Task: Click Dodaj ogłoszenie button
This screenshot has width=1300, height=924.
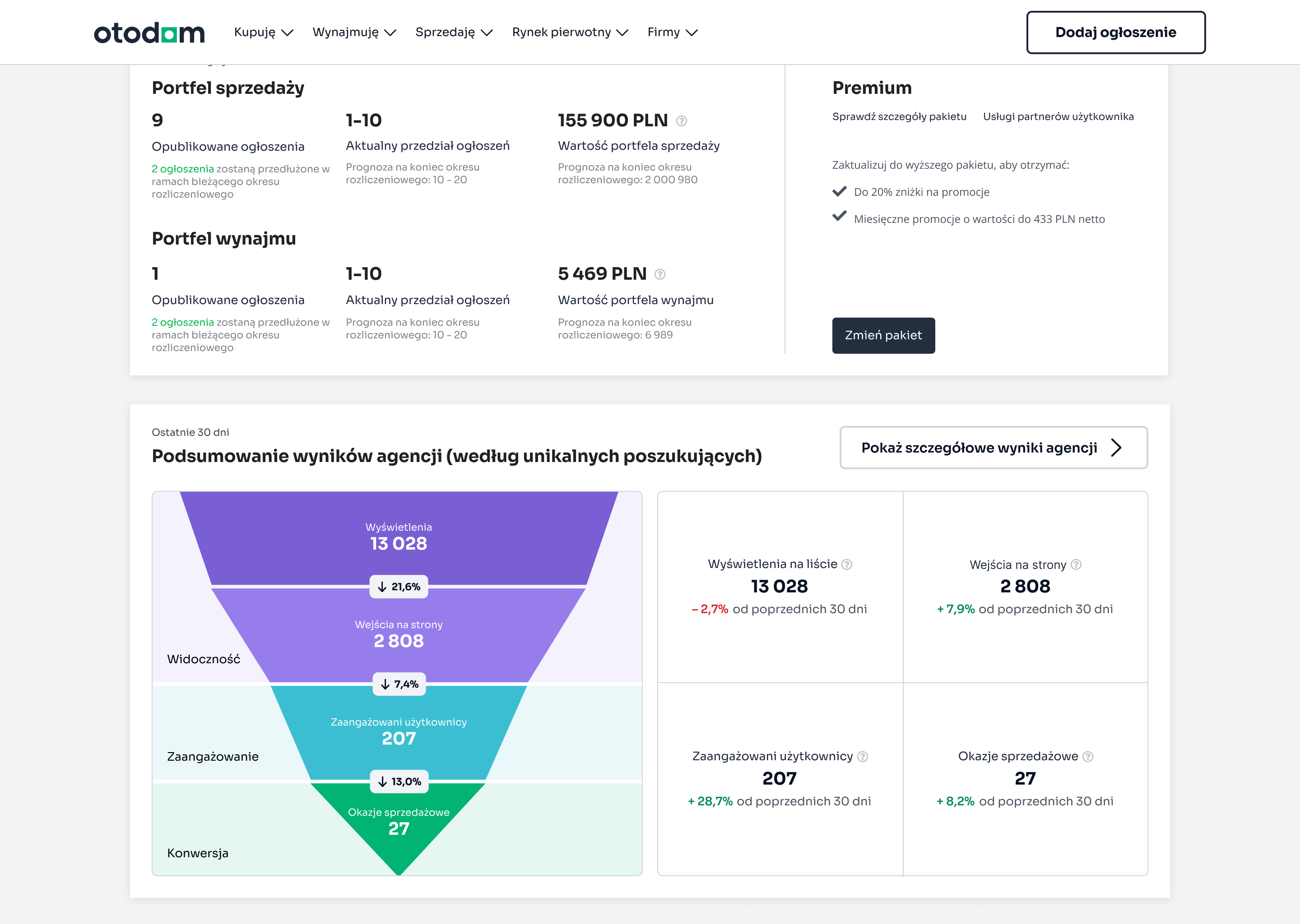Action: click(1115, 32)
